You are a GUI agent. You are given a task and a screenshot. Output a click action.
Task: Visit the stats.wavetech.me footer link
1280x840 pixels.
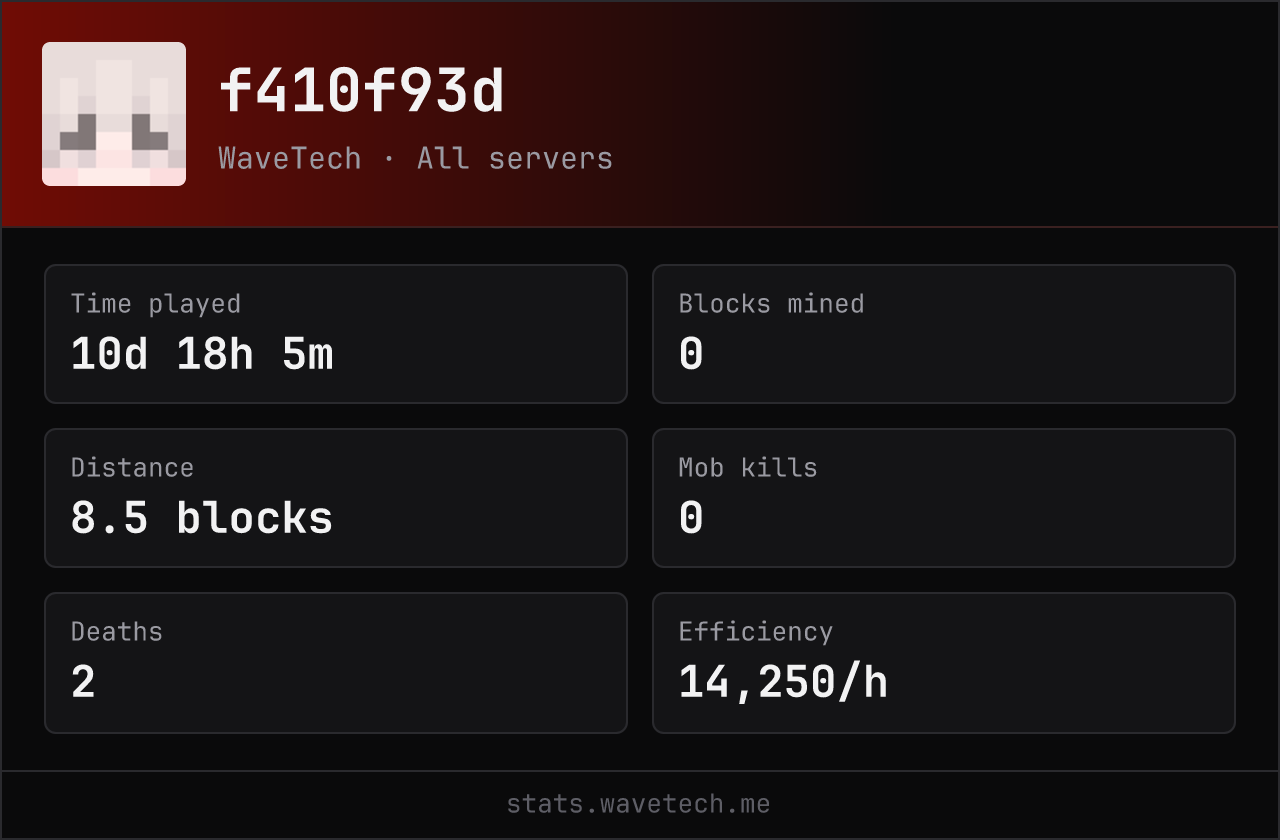click(x=638, y=804)
